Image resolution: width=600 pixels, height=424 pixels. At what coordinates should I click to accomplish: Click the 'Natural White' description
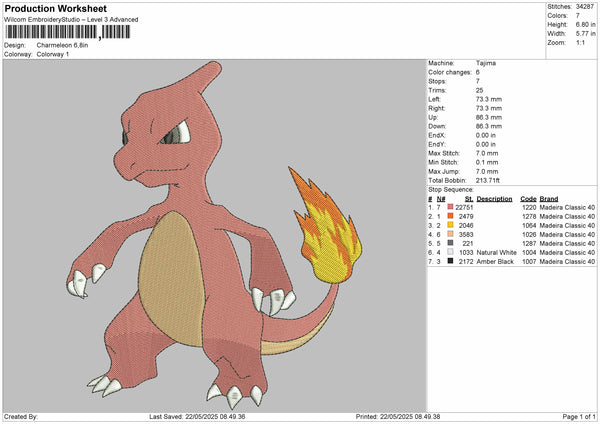[496, 253]
